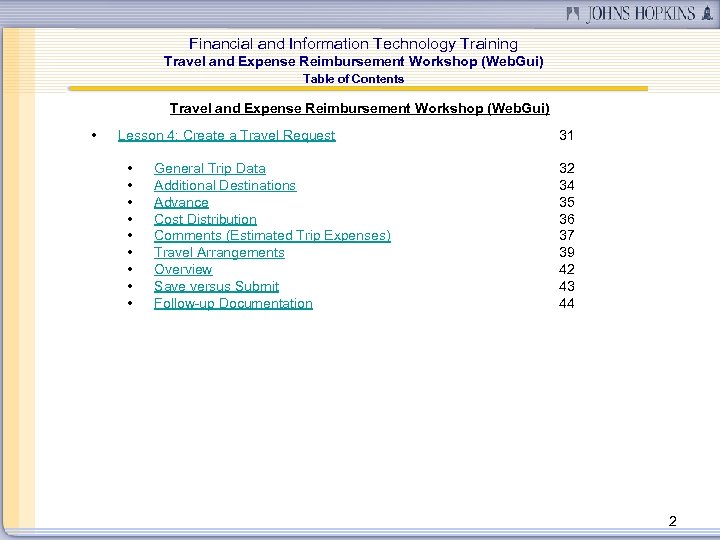
Task: Click the slide number 2 in corner
Action: pyautogui.click(x=673, y=521)
